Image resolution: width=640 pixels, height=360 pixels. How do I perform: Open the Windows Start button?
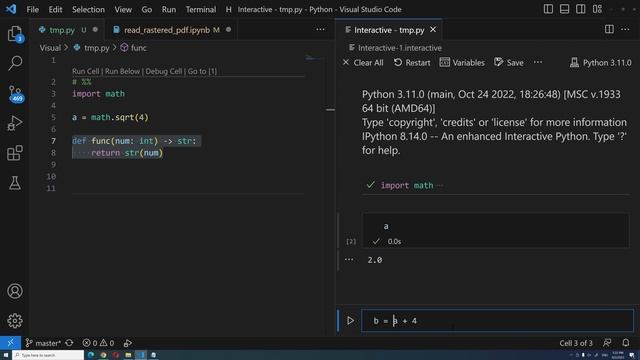pyautogui.click(x=6, y=355)
